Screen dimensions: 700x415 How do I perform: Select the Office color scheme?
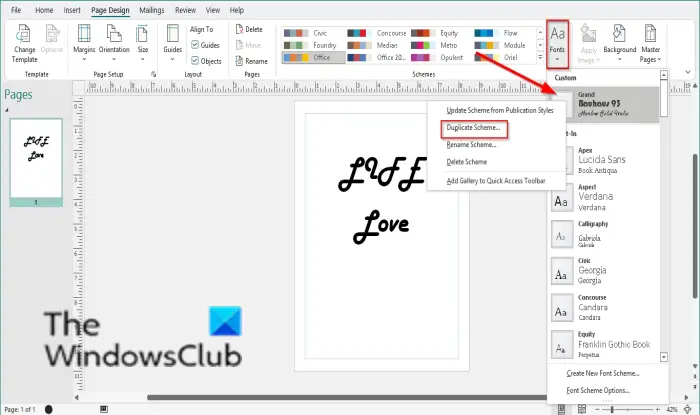pyautogui.click(x=312, y=57)
